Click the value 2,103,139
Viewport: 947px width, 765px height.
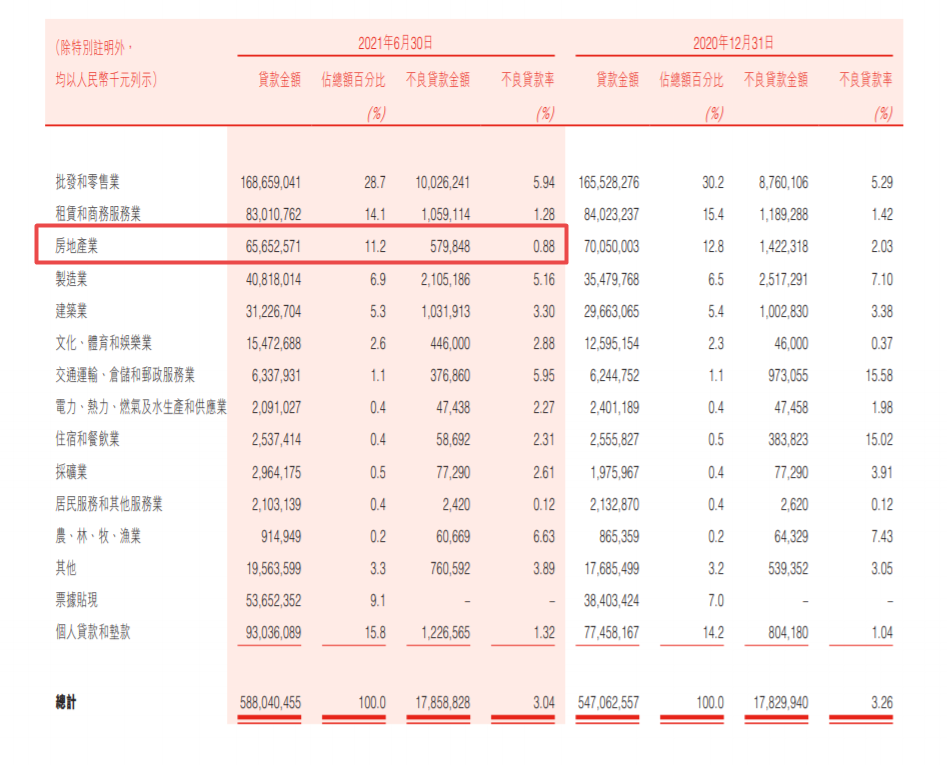[276, 504]
